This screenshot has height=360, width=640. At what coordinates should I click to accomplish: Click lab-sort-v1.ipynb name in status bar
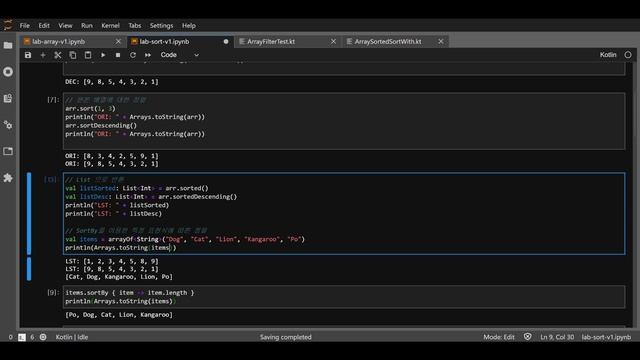coord(606,337)
